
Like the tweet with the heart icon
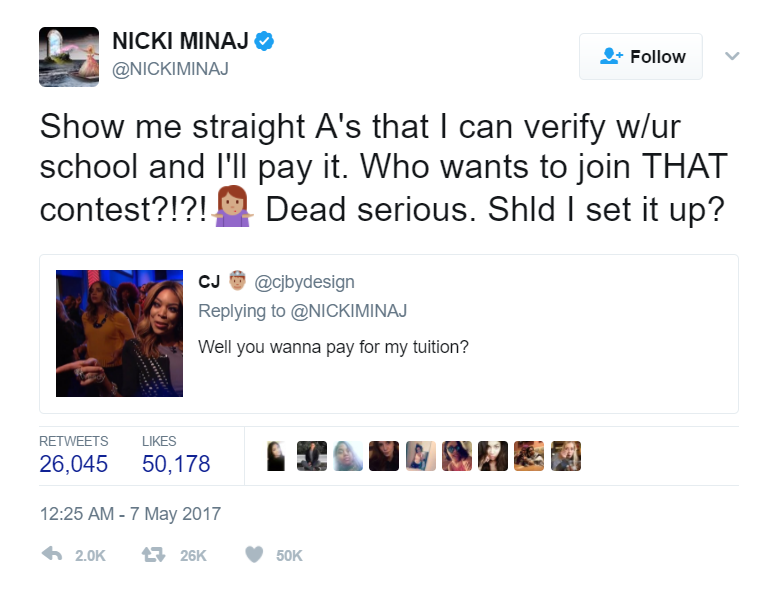254,554
